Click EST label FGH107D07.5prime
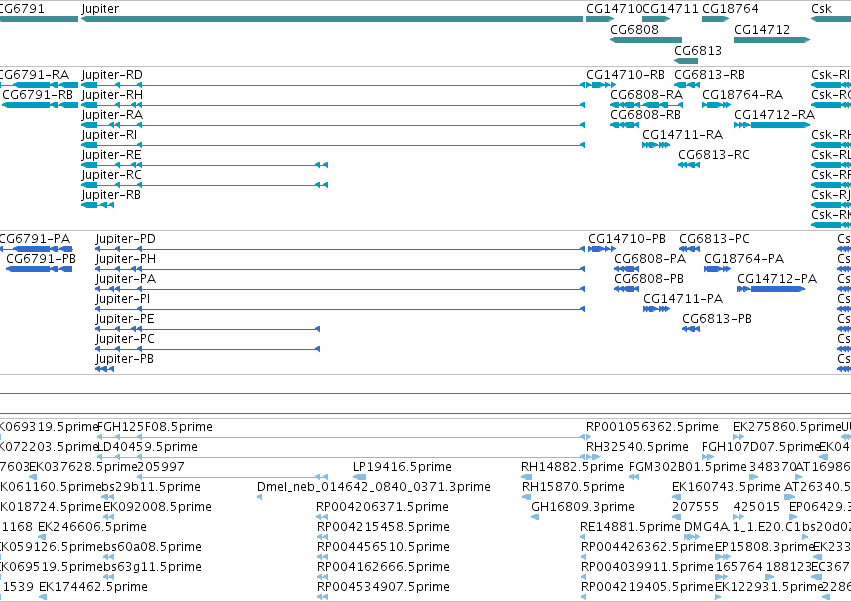851x602 pixels. pyautogui.click(x=760, y=447)
